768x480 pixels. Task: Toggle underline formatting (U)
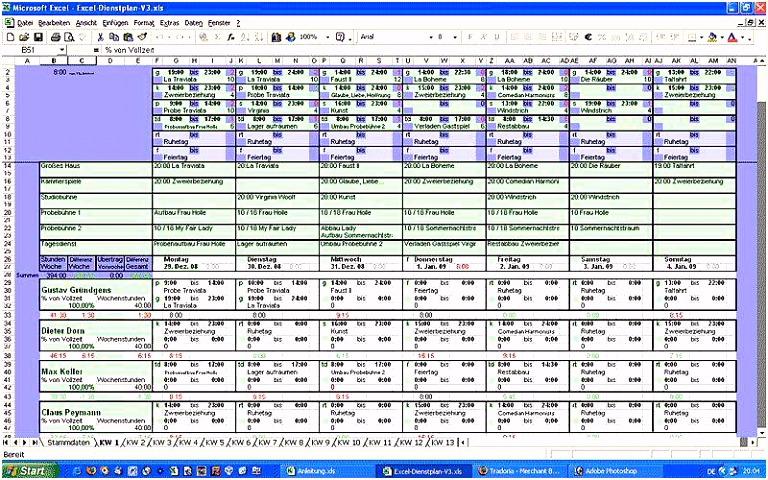click(x=497, y=37)
